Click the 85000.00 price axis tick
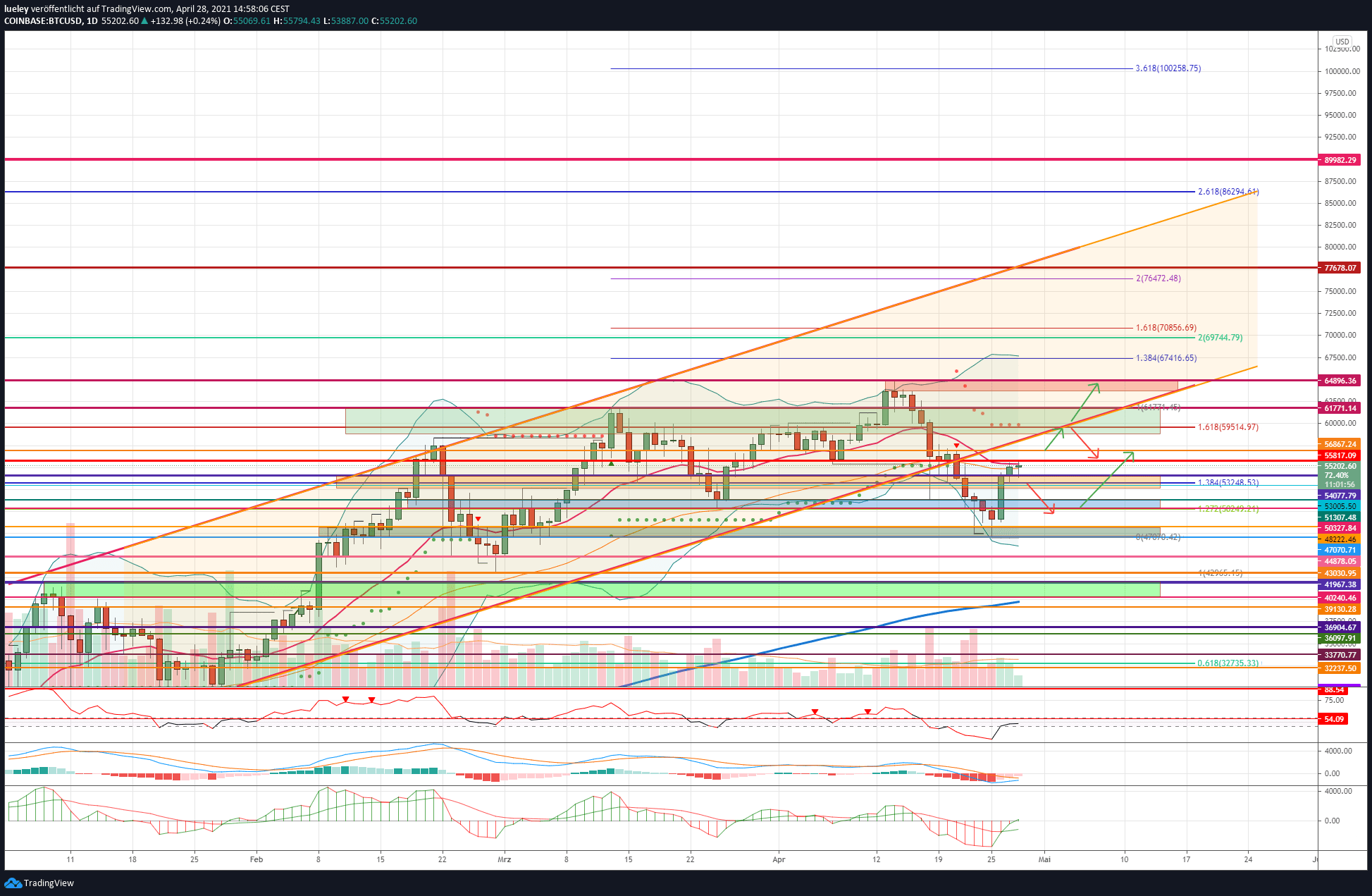The width and height of the screenshot is (1372, 896). 1340,203
